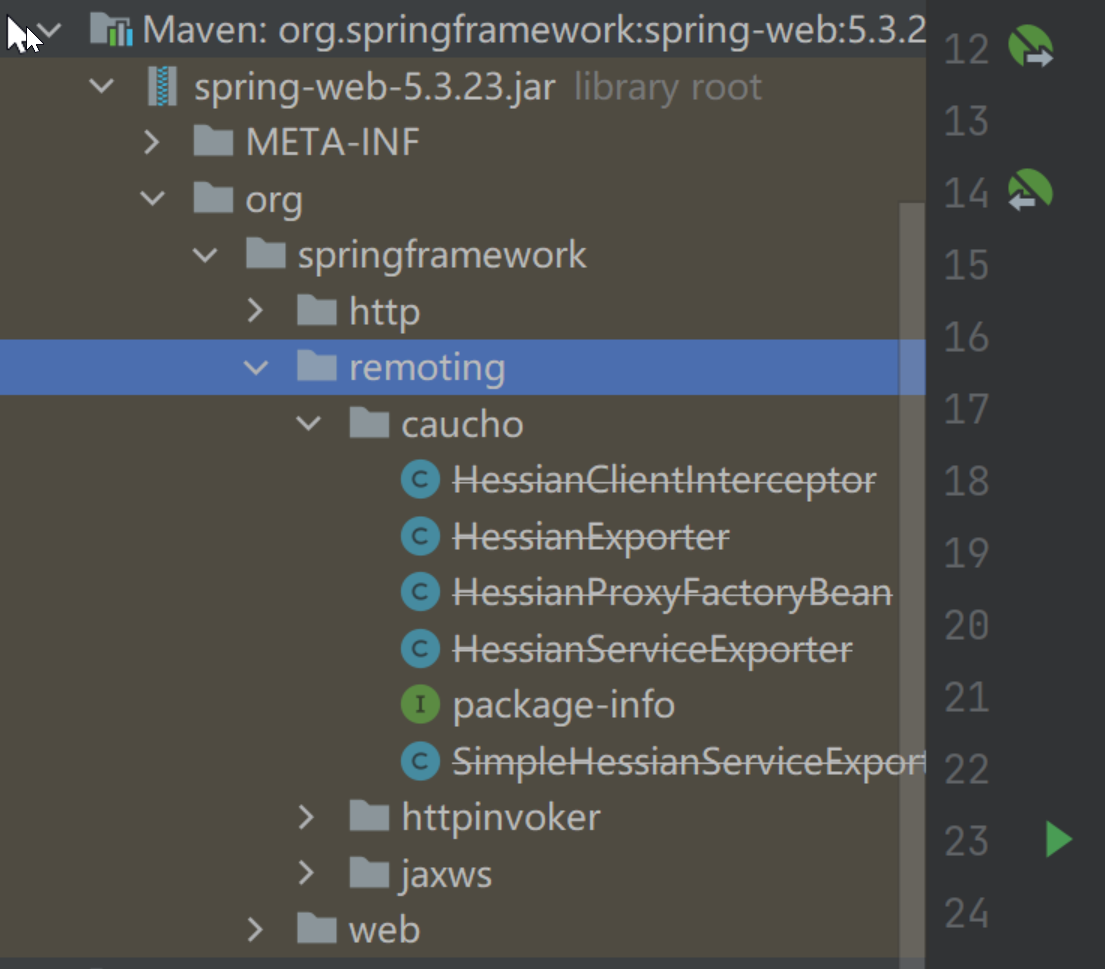Click the package-info interface icon
Viewport: 1105px width, 969px height.
pyautogui.click(x=420, y=705)
